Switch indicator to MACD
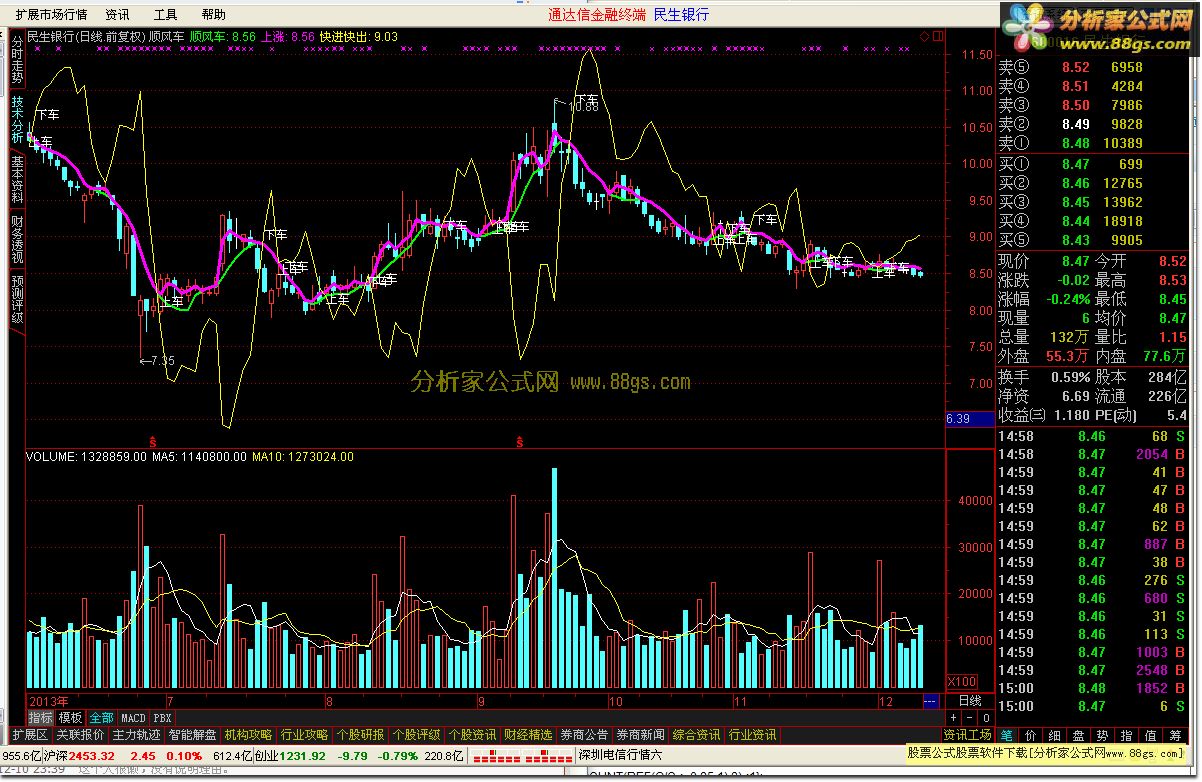Image resolution: width=1202 pixels, height=782 pixels. coord(133,718)
